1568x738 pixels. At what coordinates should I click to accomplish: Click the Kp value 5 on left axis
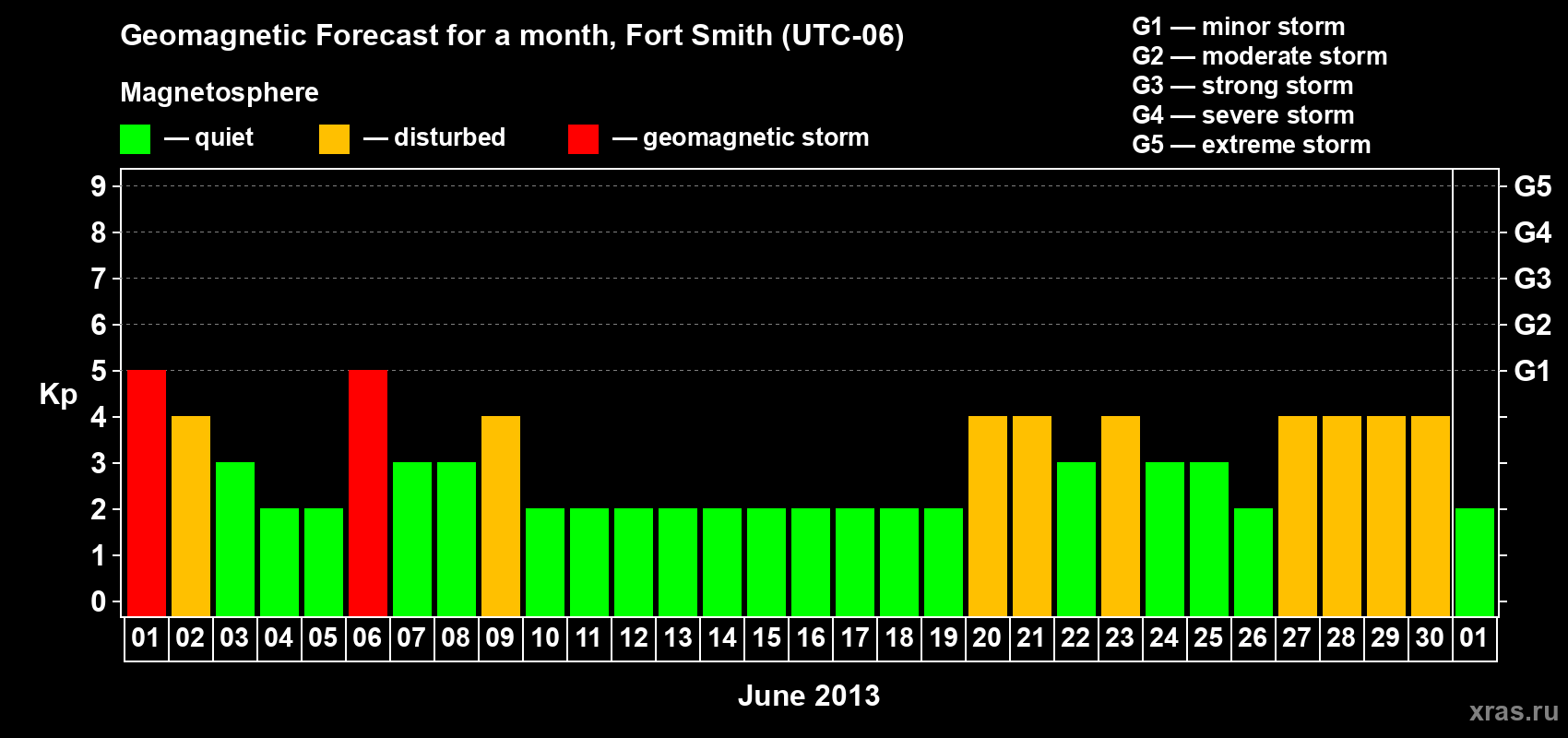click(x=99, y=371)
